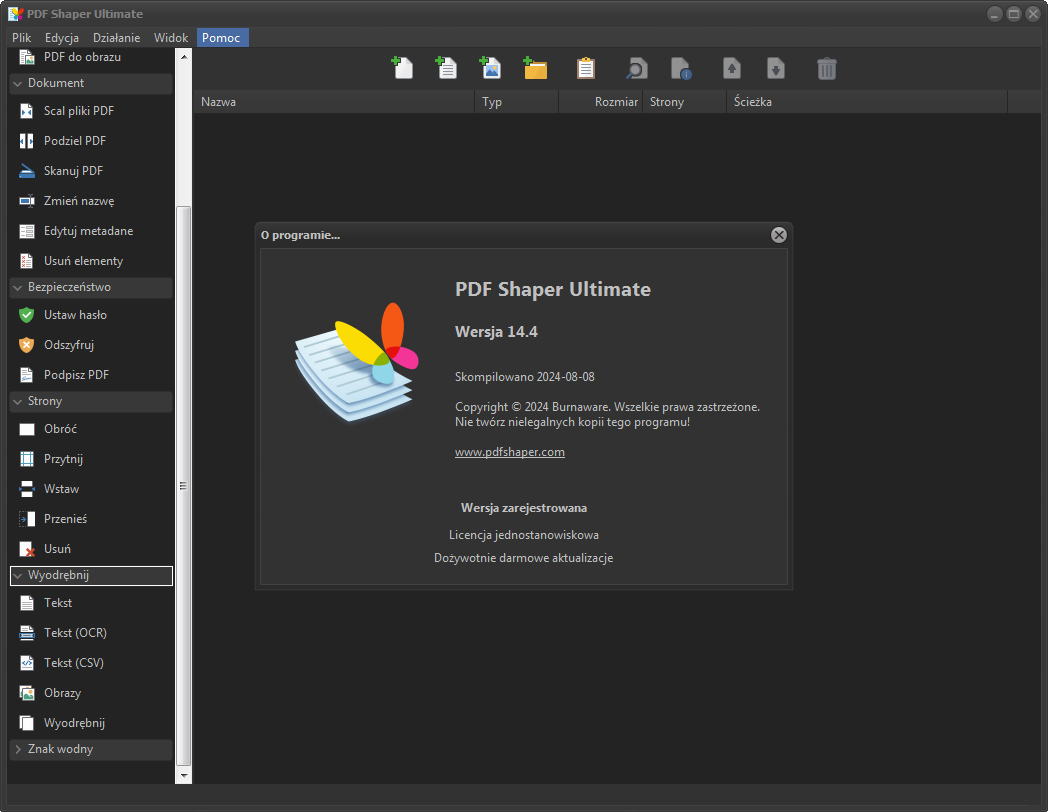This screenshot has height=812, width=1048.
Task: Open the Pomoc menu
Action: (x=221, y=38)
